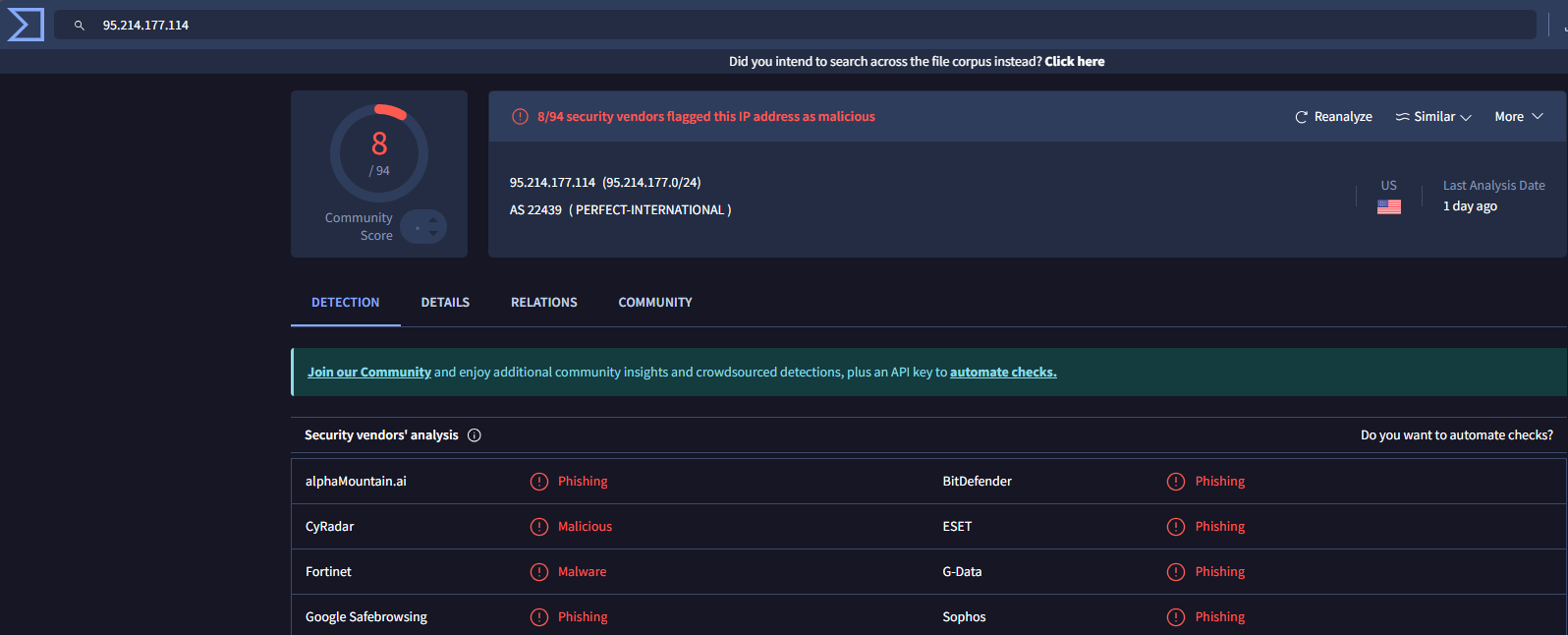Image resolution: width=1568 pixels, height=635 pixels.
Task: Click the red alert icon beside flagged message
Action: [521, 117]
